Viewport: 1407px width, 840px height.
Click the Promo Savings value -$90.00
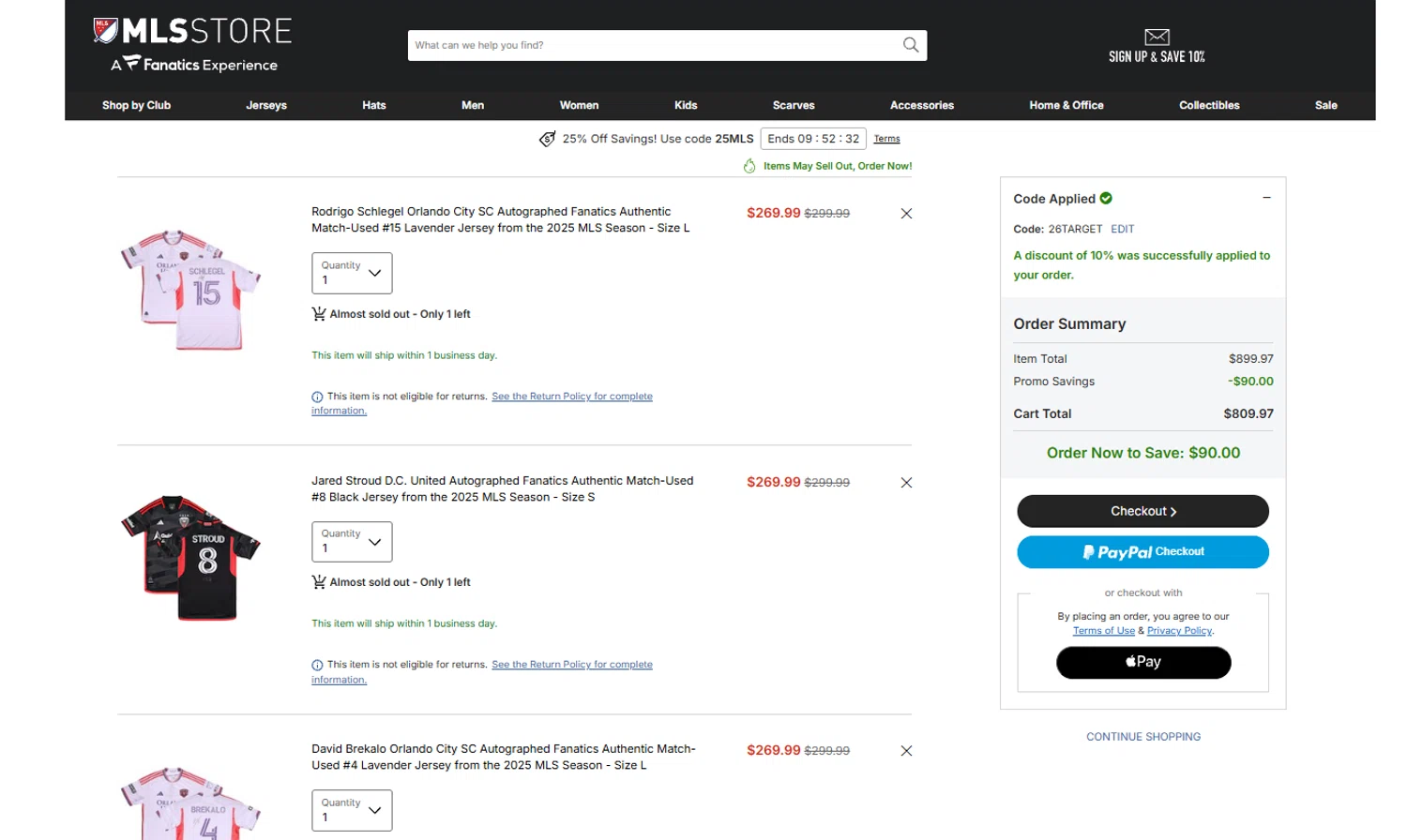1250,382
